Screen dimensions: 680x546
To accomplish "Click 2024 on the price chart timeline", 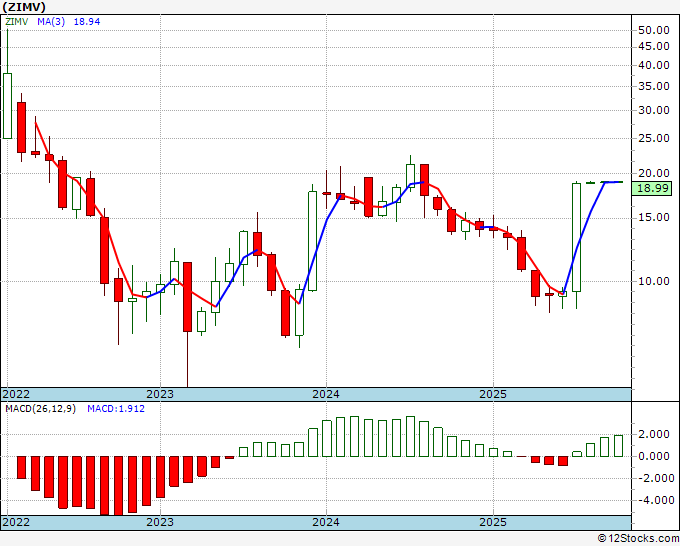I will pyautogui.click(x=326, y=394).
